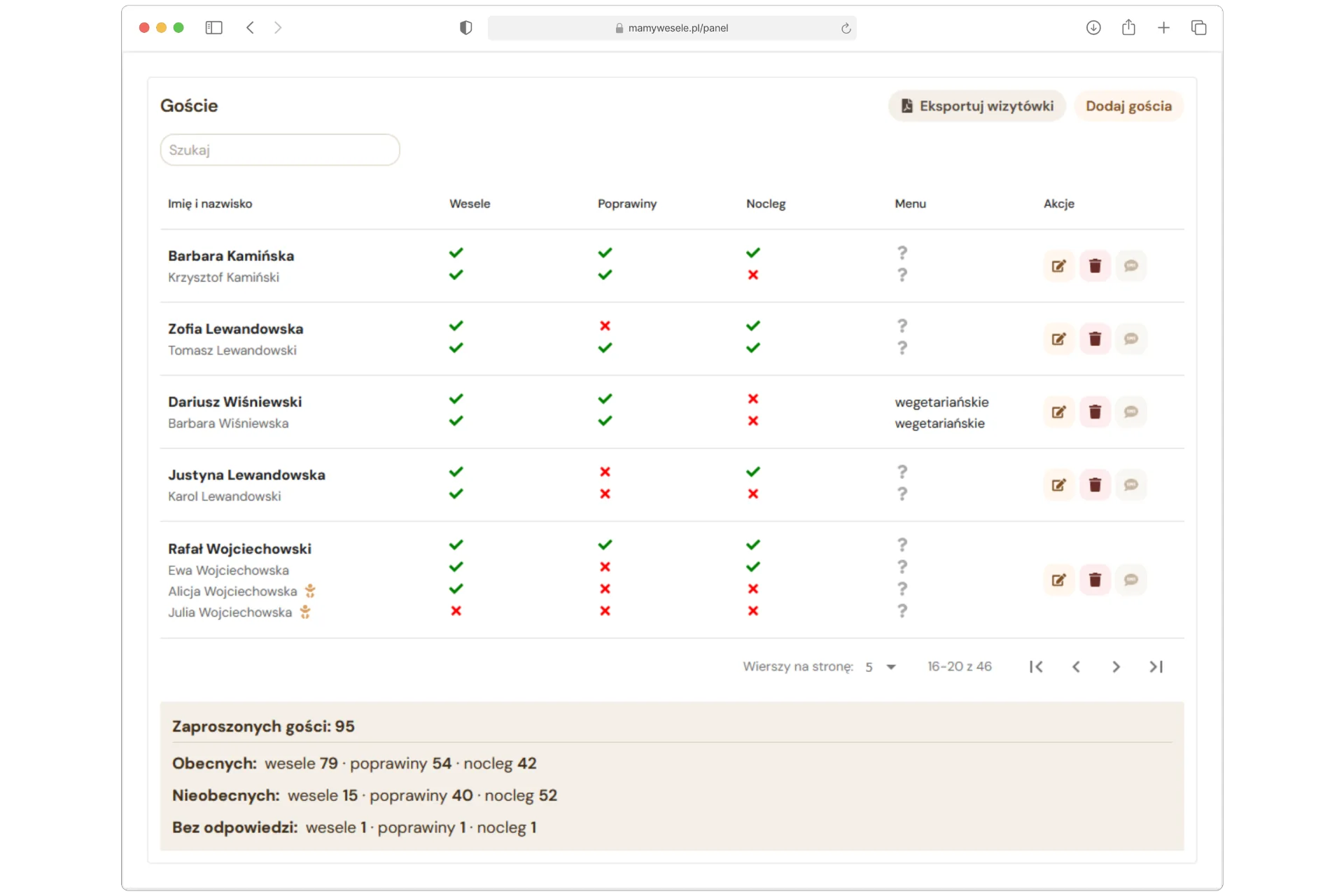Go to next page of guests
1344x896 pixels.
click(1116, 666)
